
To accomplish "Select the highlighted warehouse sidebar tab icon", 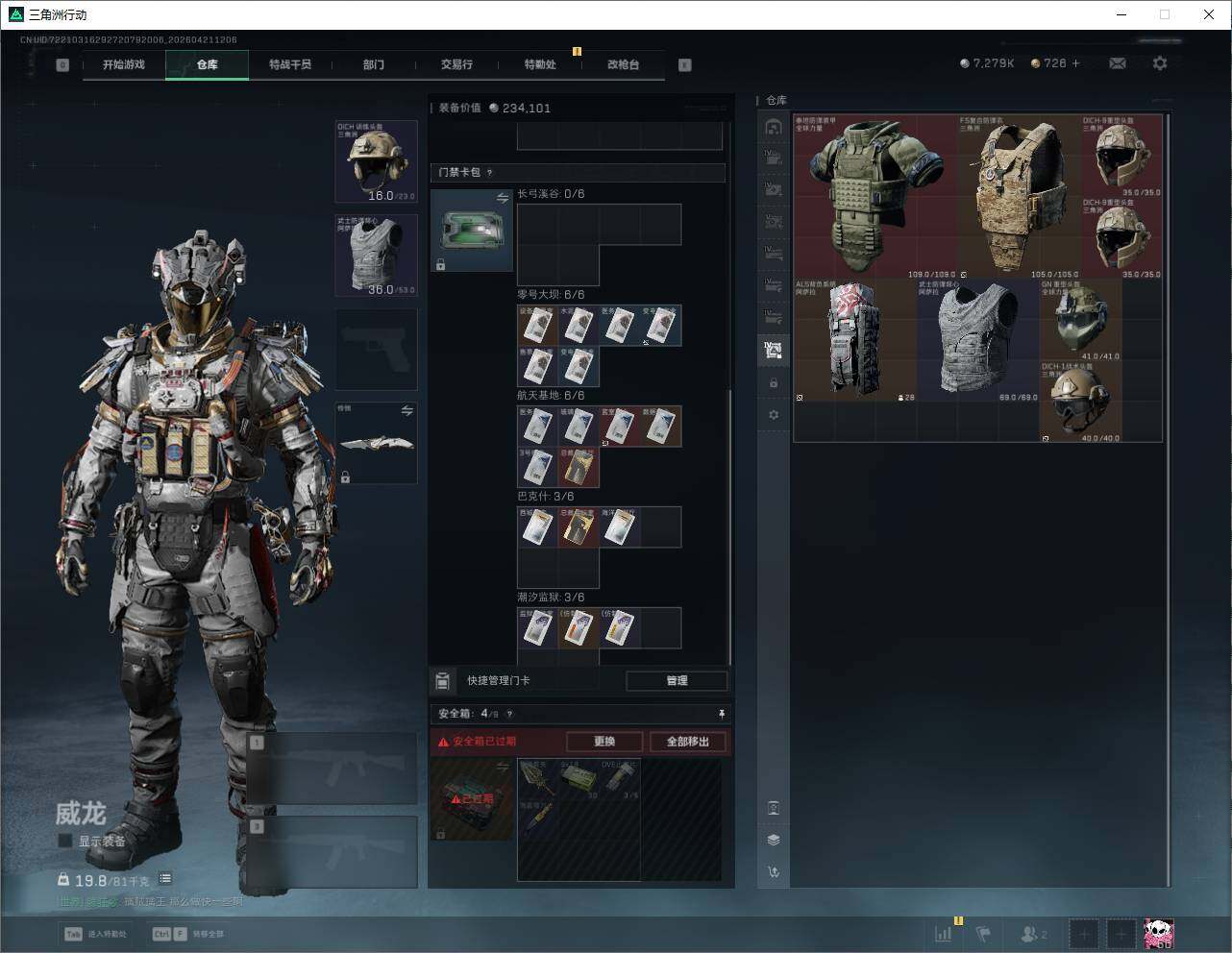I will [774, 350].
